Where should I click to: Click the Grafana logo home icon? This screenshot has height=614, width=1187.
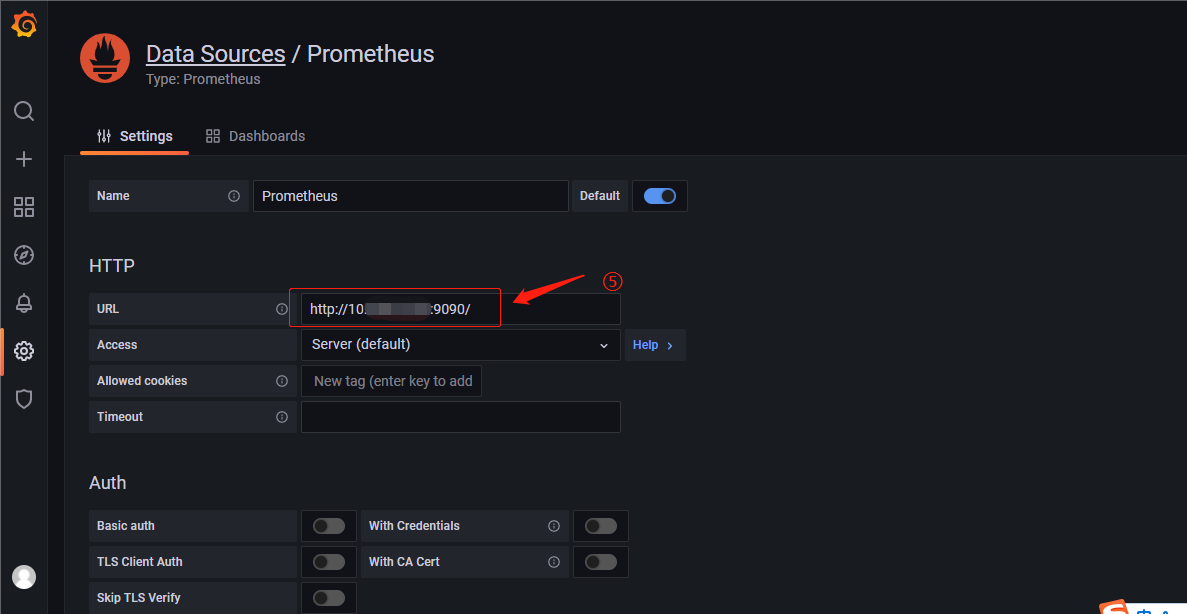tap(24, 24)
